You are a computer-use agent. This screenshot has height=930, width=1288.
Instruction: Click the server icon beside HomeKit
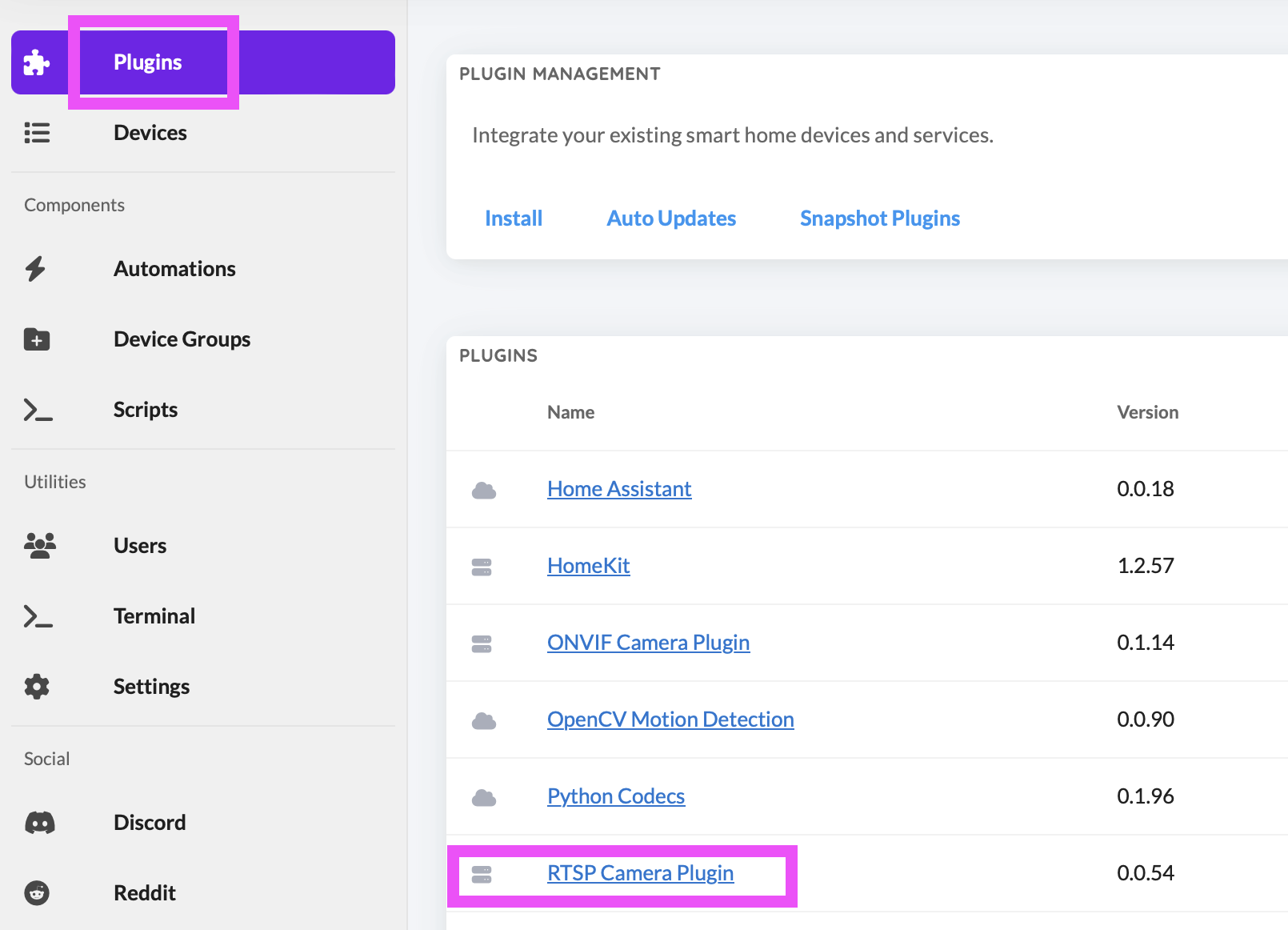click(x=482, y=567)
